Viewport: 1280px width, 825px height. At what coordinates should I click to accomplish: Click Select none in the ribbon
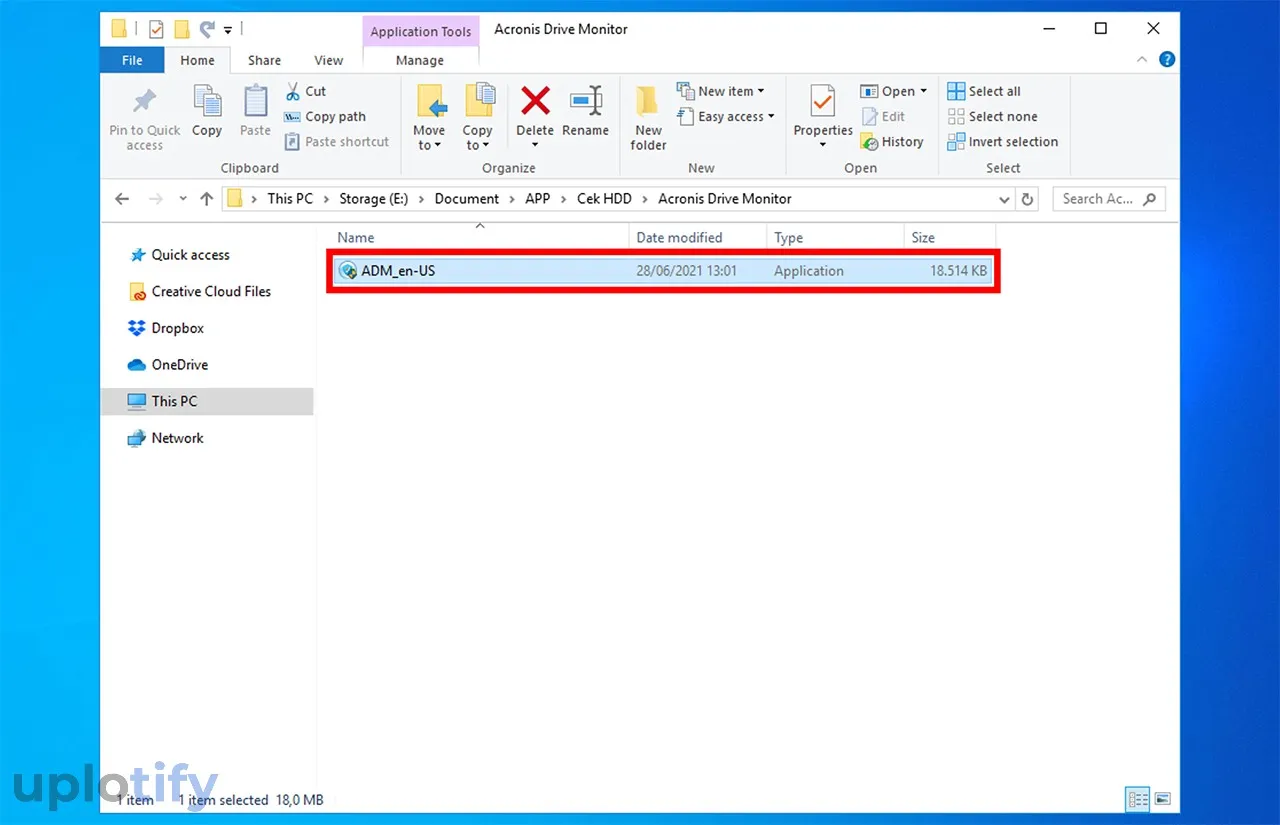pos(993,116)
